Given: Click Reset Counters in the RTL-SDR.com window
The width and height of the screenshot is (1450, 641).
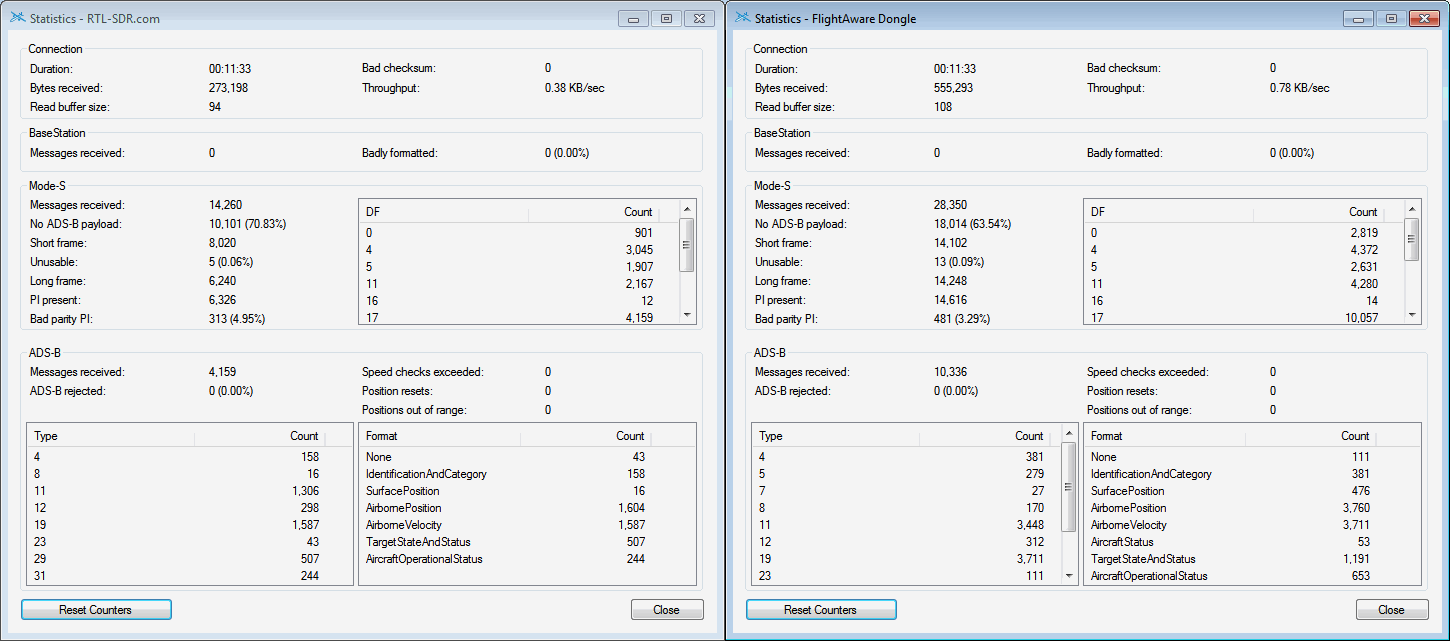Looking at the screenshot, I should (x=96, y=610).
